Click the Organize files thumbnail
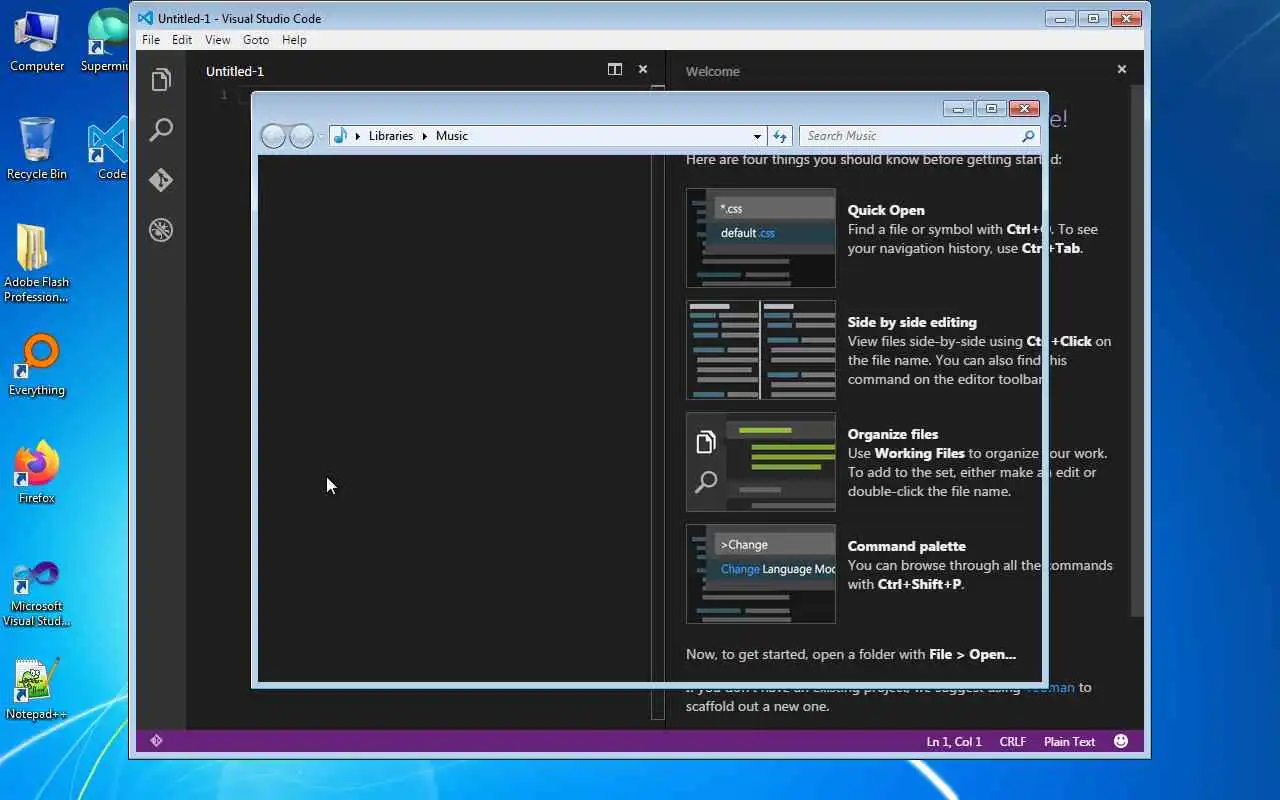Screen dimensions: 1280x800 [761, 462]
